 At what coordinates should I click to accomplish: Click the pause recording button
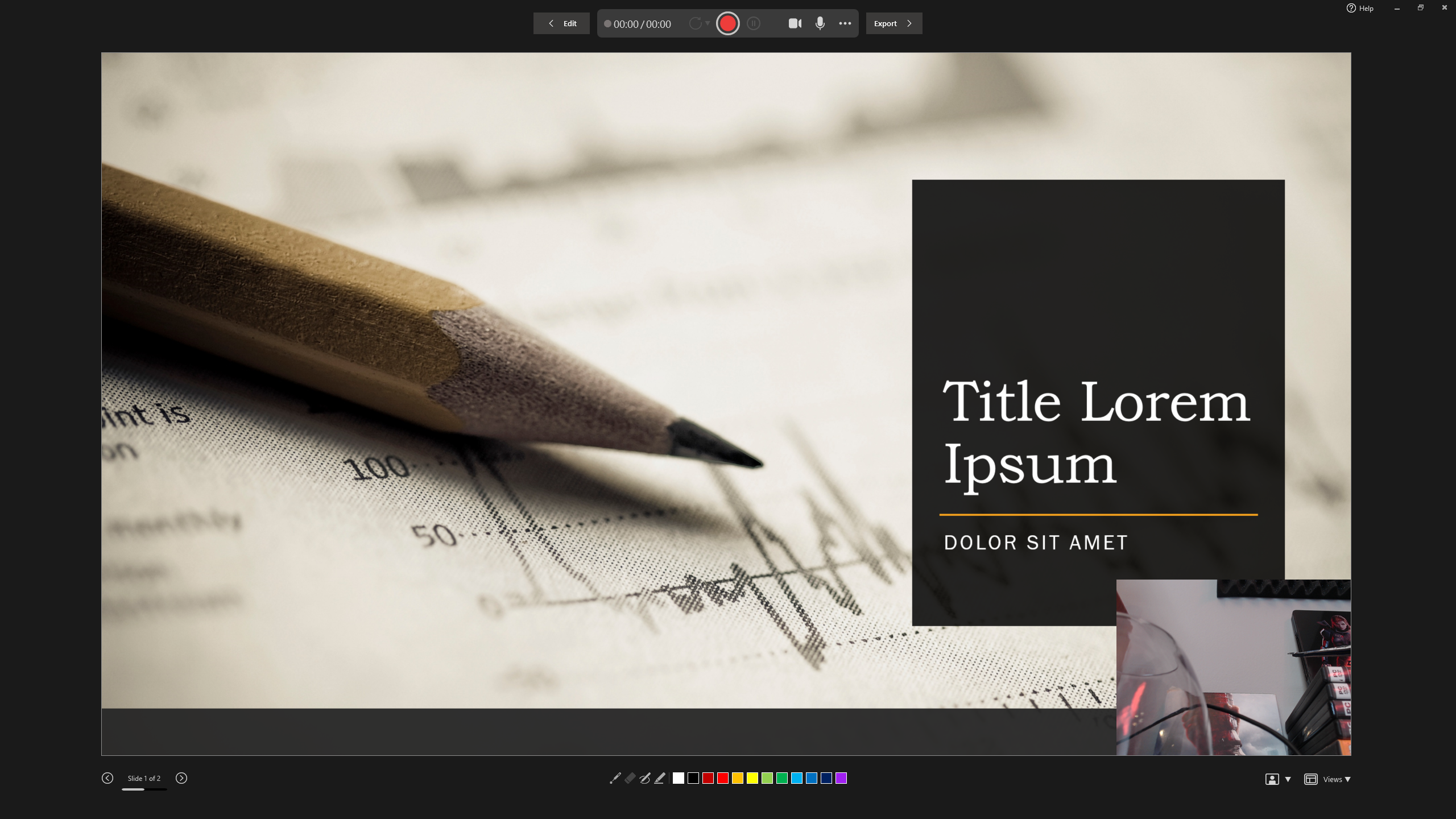pyautogui.click(x=754, y=23)
